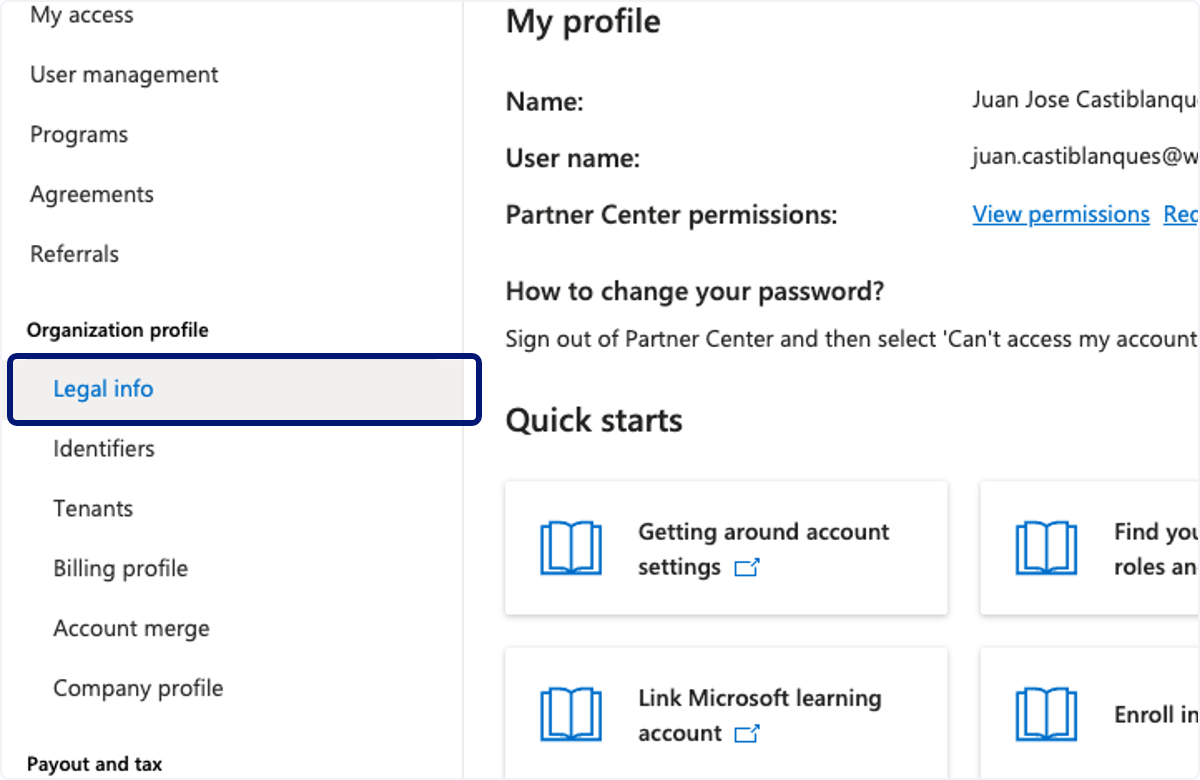Select Agreements in the sidebar

coord(92,195)
